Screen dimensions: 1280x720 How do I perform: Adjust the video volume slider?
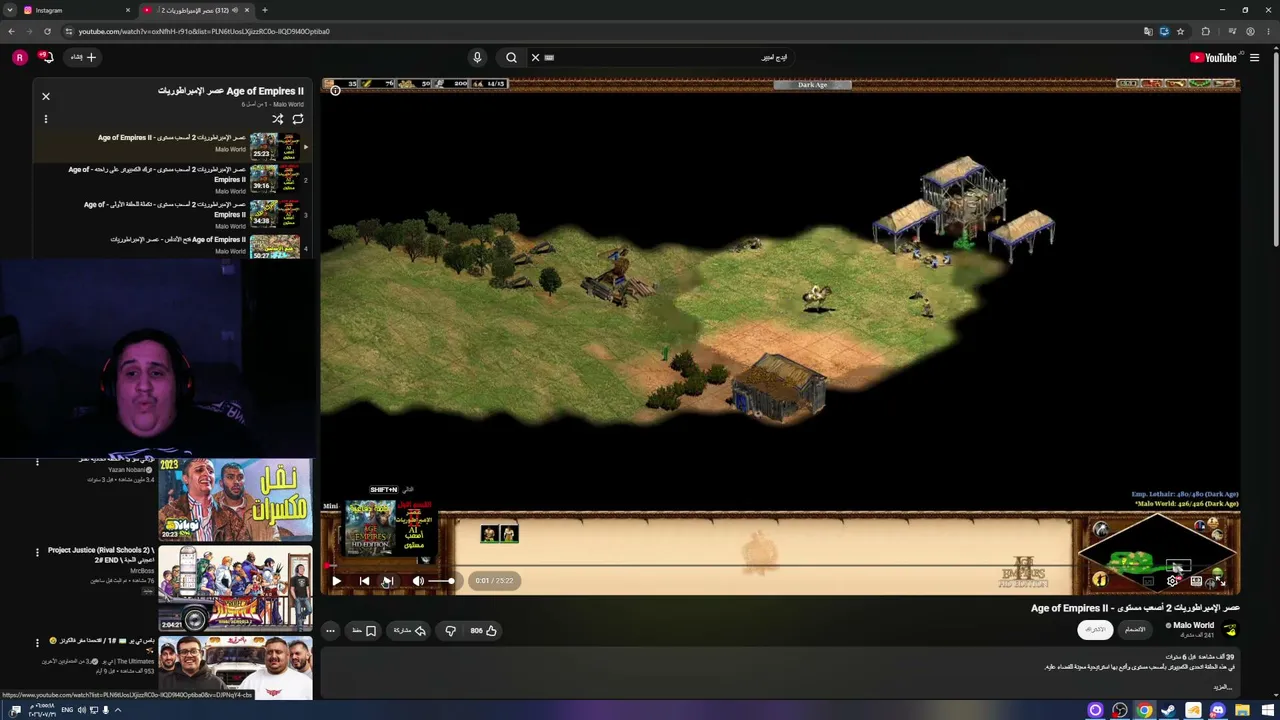tap(443, 581)
